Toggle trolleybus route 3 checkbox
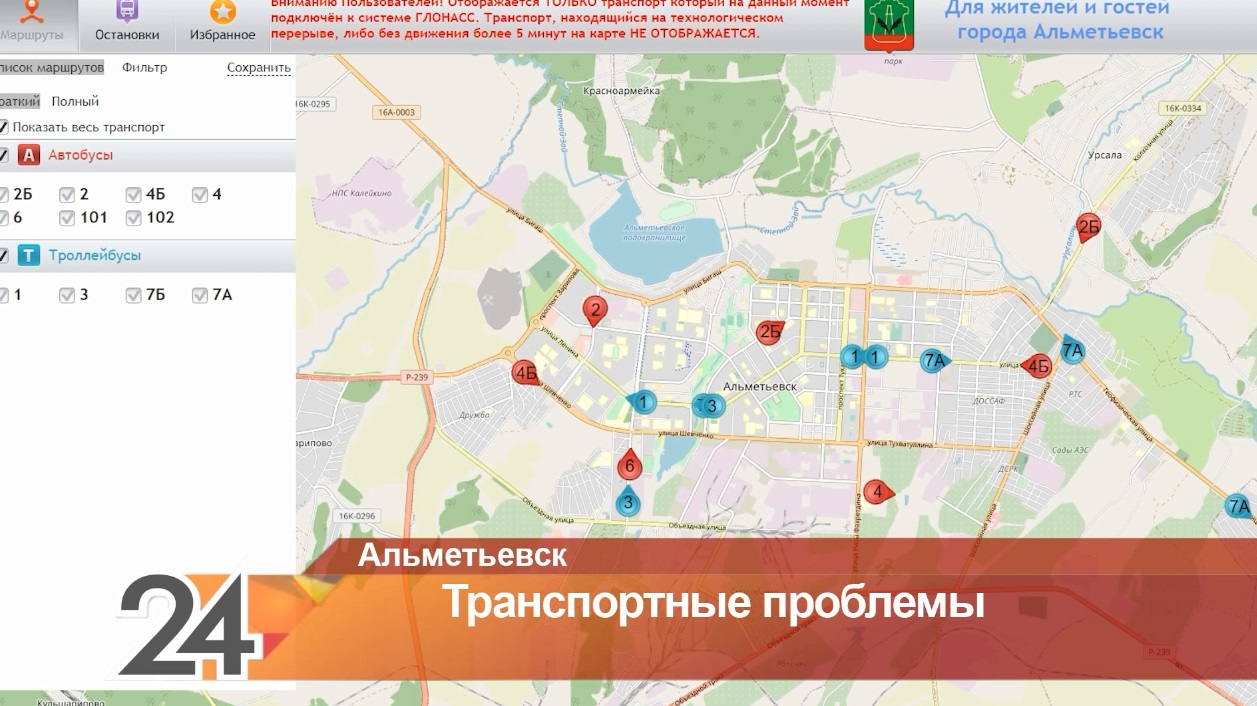This screenshot has width=1257, height=706. click(67, 295)
